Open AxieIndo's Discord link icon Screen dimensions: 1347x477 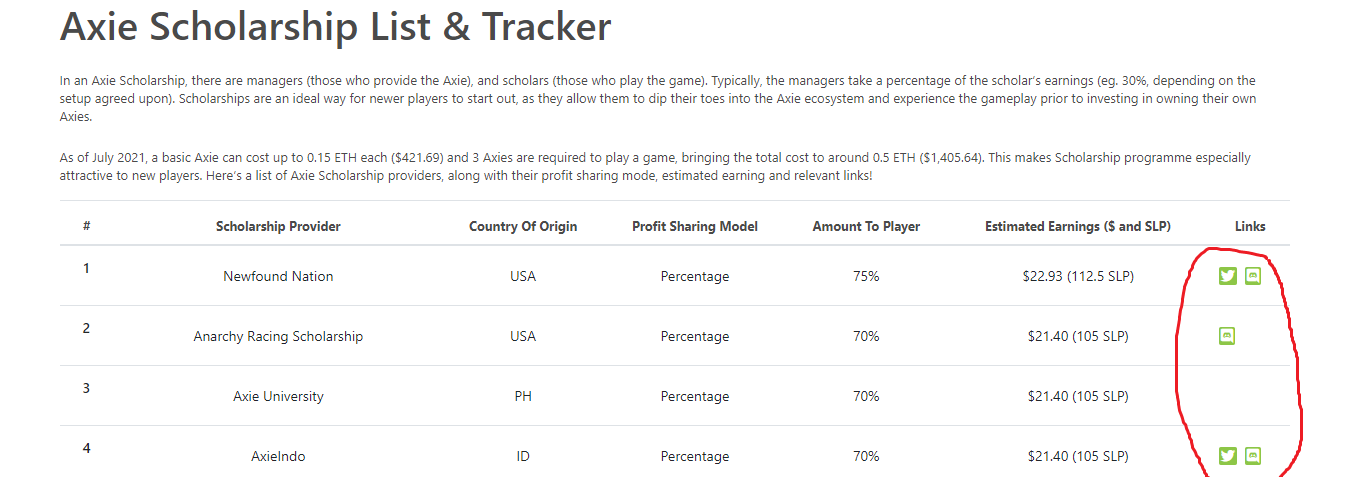point(1252,456)
